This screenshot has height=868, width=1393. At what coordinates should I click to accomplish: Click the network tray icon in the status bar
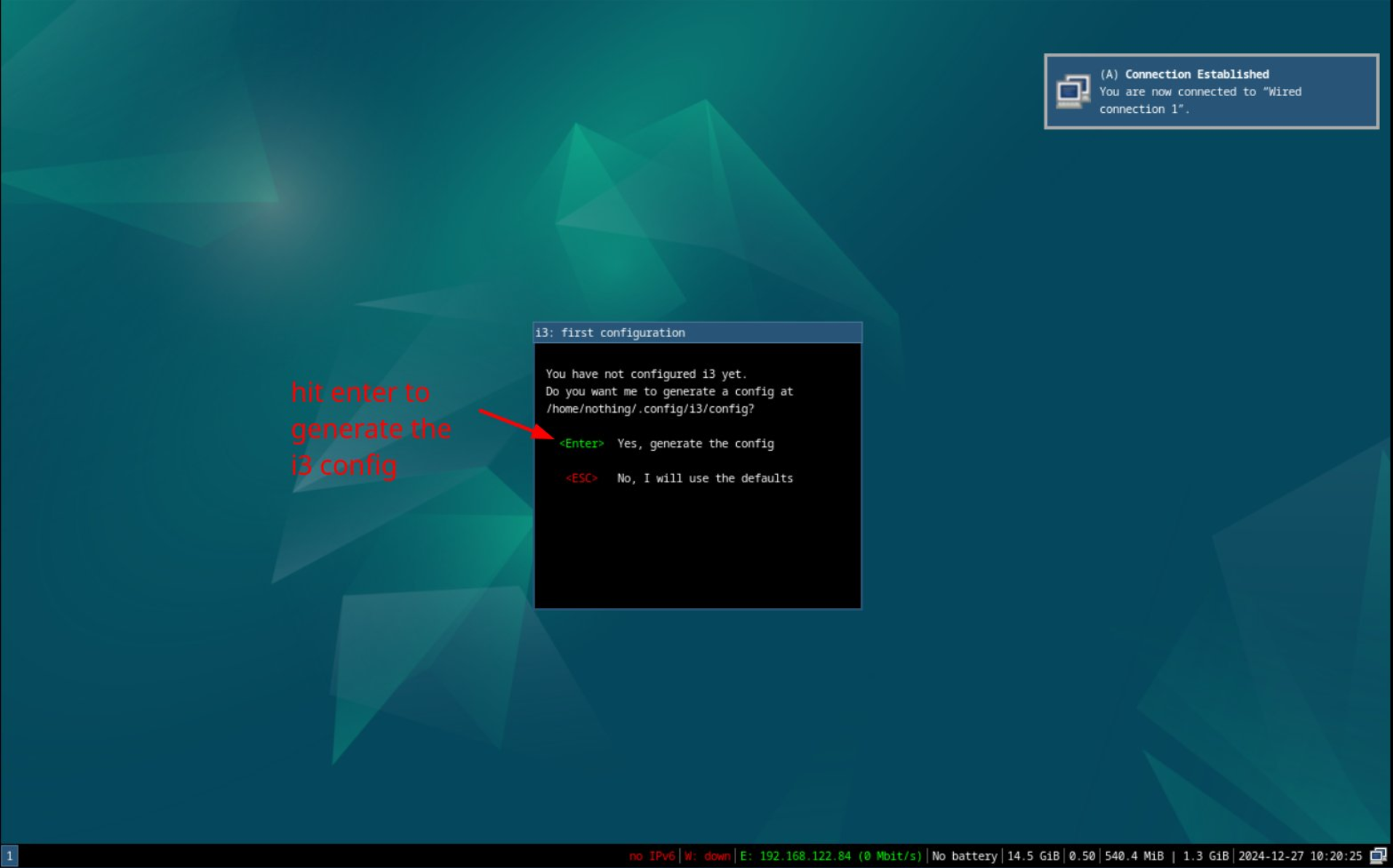click(1378, 856)
